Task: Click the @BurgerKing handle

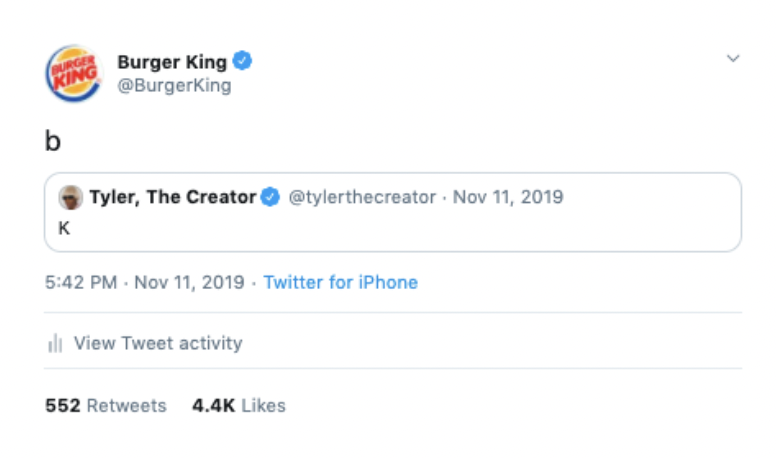Action: tap(174, 86)
